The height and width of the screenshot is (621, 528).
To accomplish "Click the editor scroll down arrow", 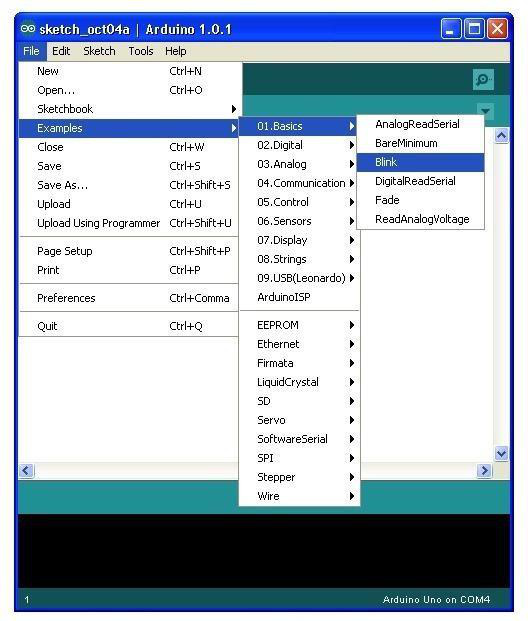I will [501, 453].
